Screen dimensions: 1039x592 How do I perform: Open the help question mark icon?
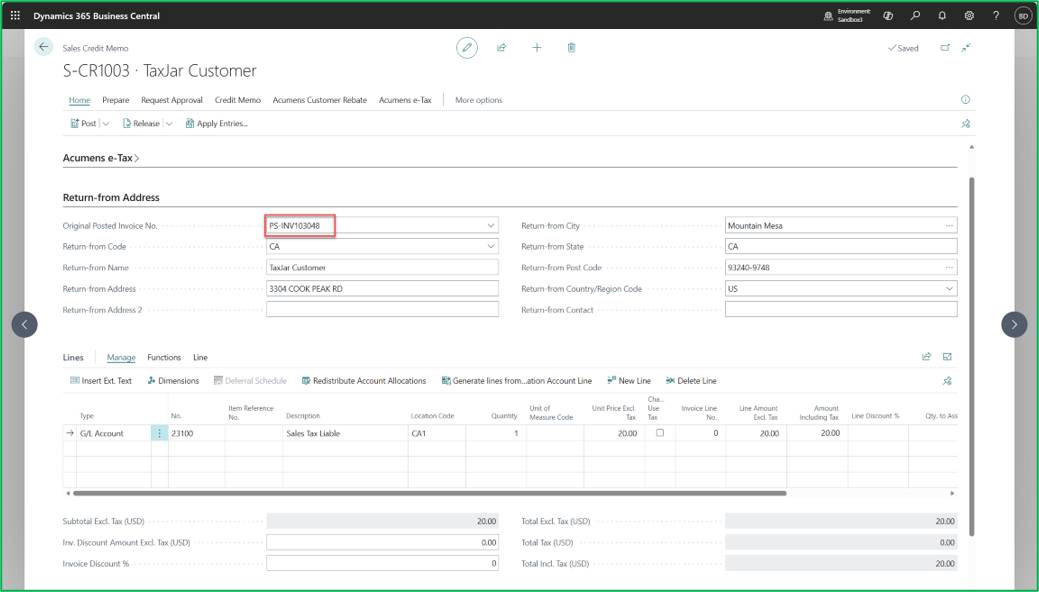tap(996, 15)
